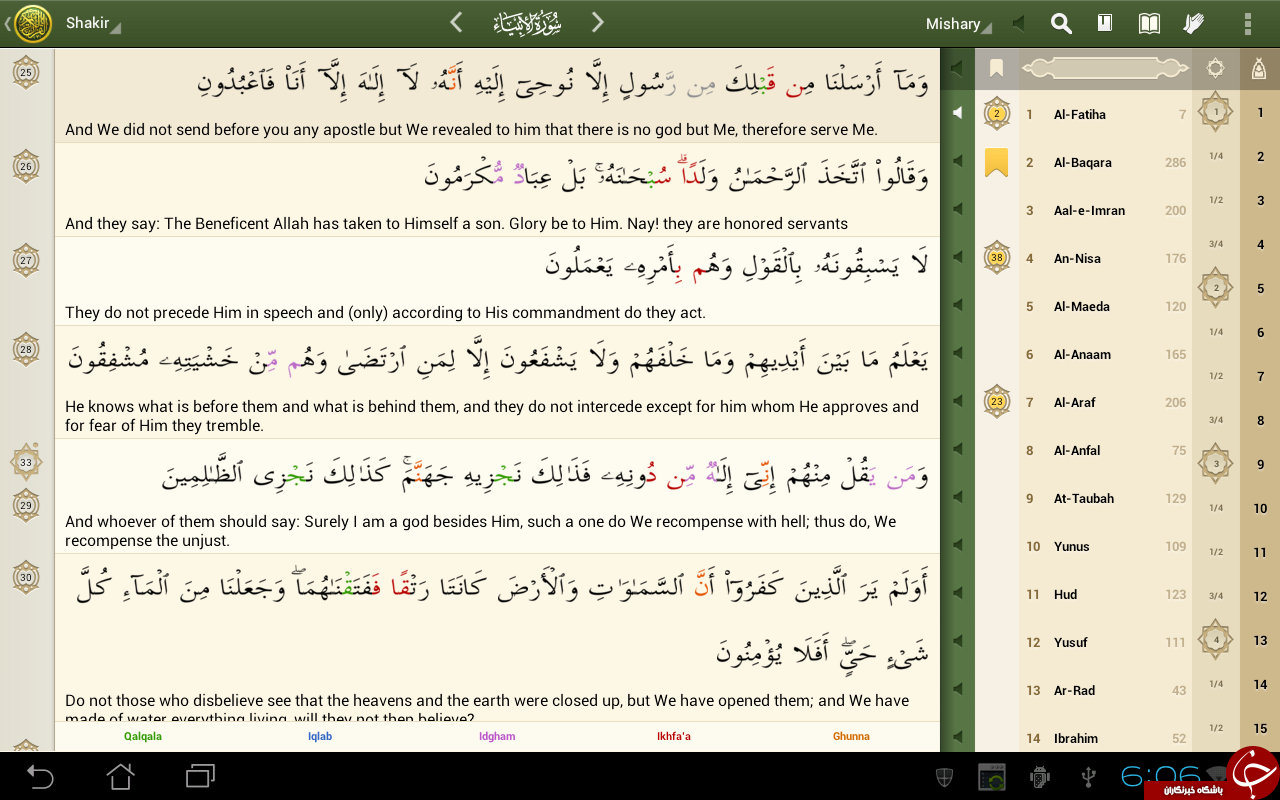Select the Hizb star icon in sidebar header

tap(1215, 68)
